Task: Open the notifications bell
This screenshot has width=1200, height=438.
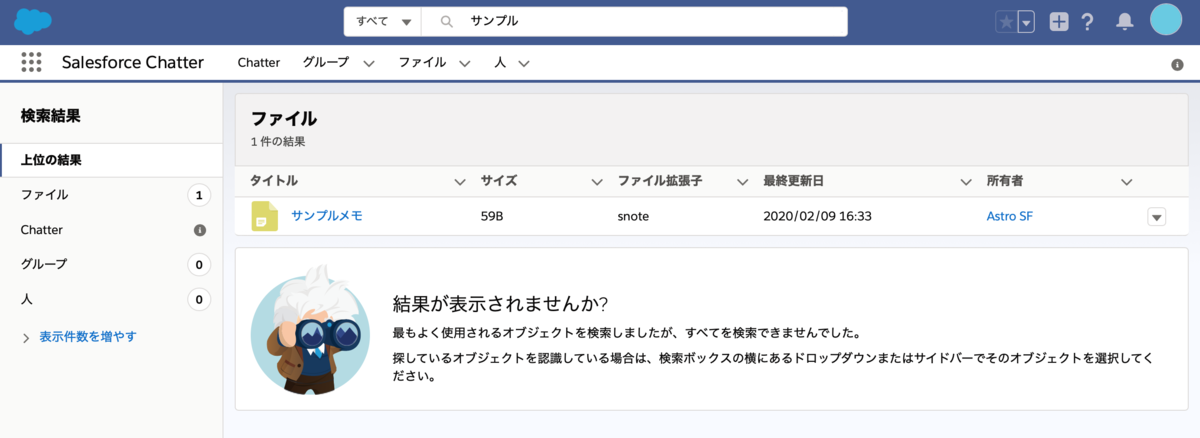Action: (x=1125, y=21)
